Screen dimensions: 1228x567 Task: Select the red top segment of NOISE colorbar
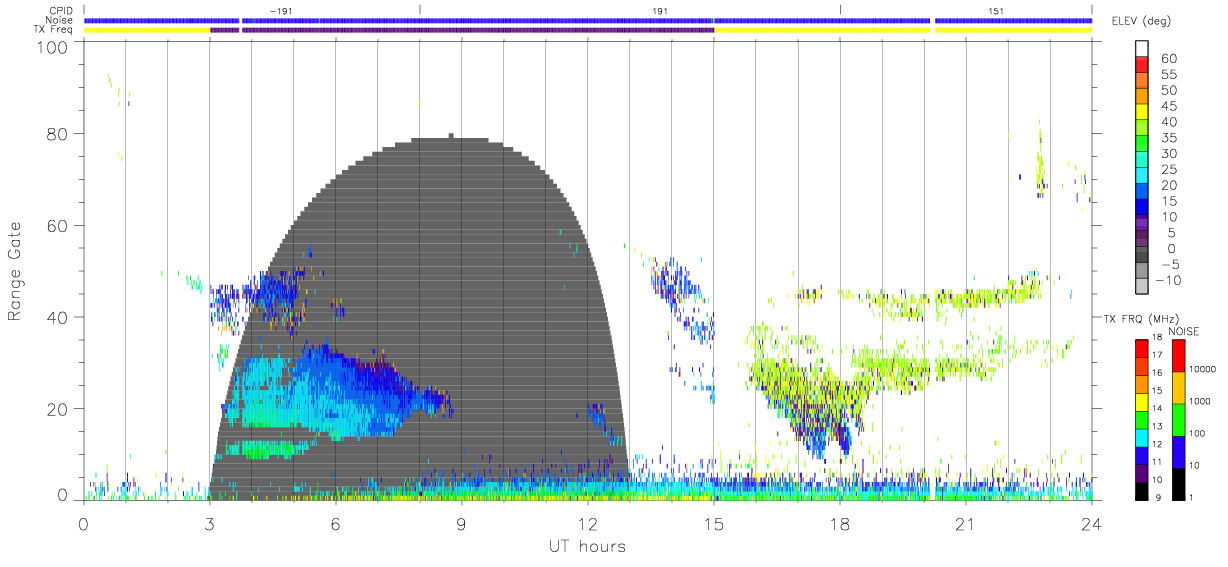tap(1179, 355)
